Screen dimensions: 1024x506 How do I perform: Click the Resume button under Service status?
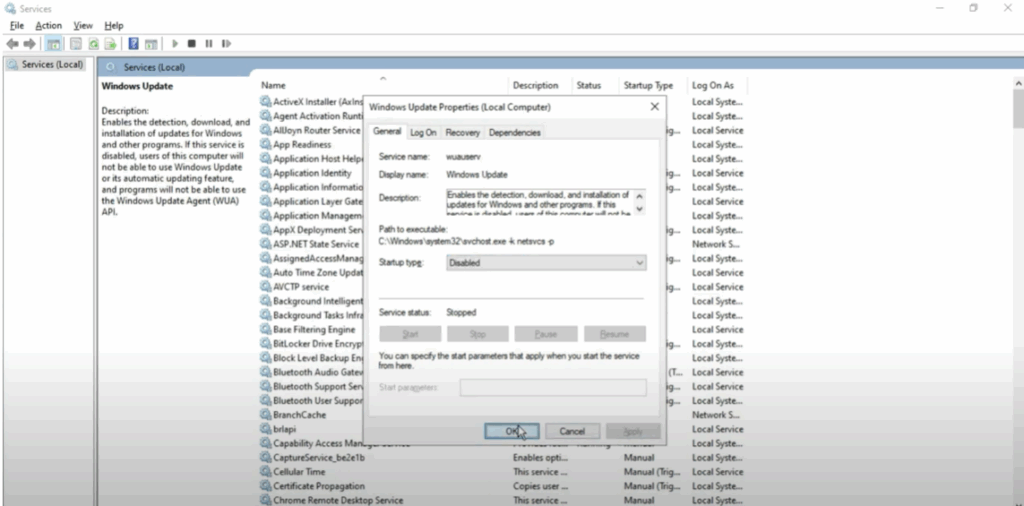tap(614, 334)
